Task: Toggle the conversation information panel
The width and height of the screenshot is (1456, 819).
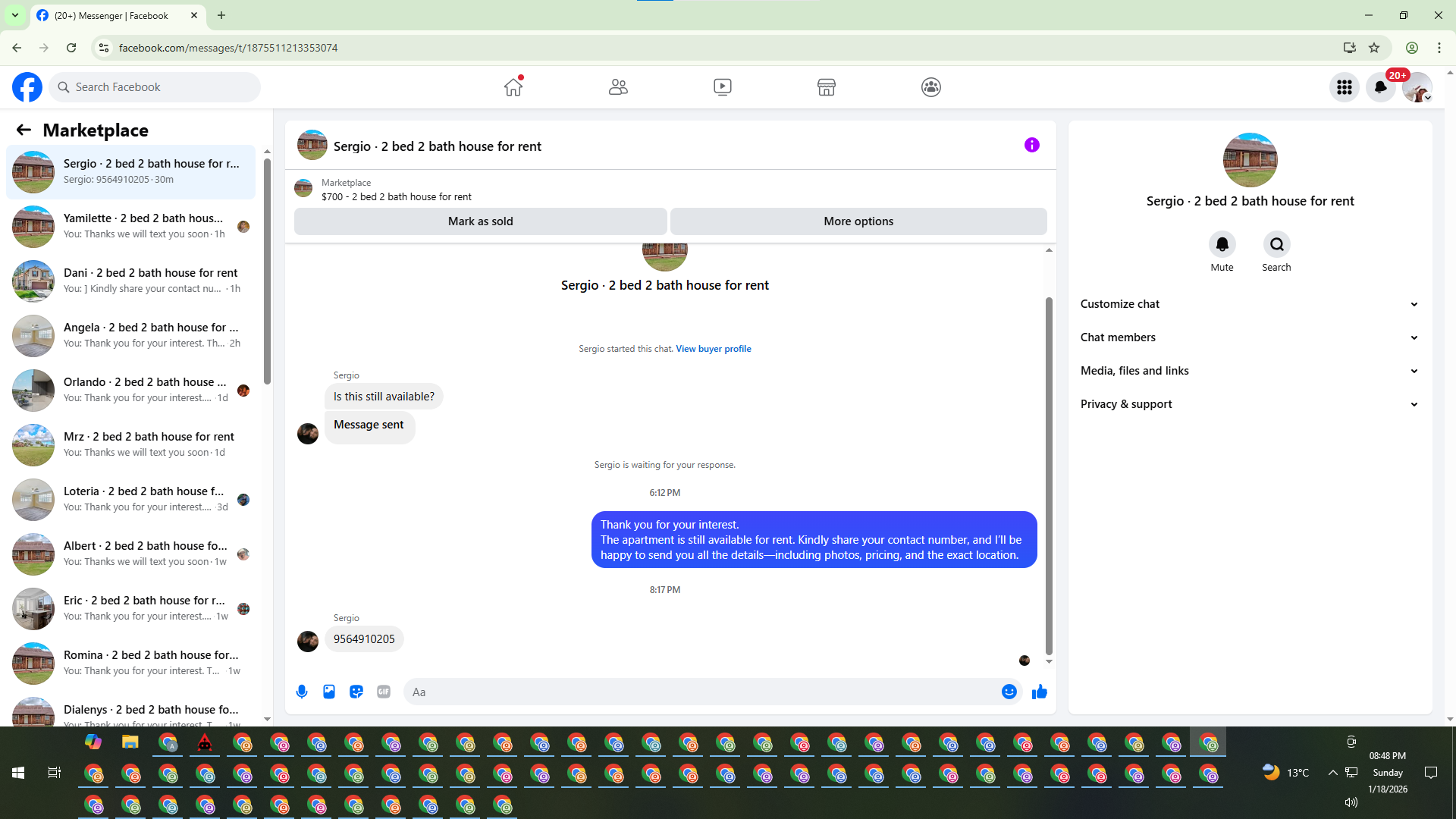Action: pos(1032,145)
